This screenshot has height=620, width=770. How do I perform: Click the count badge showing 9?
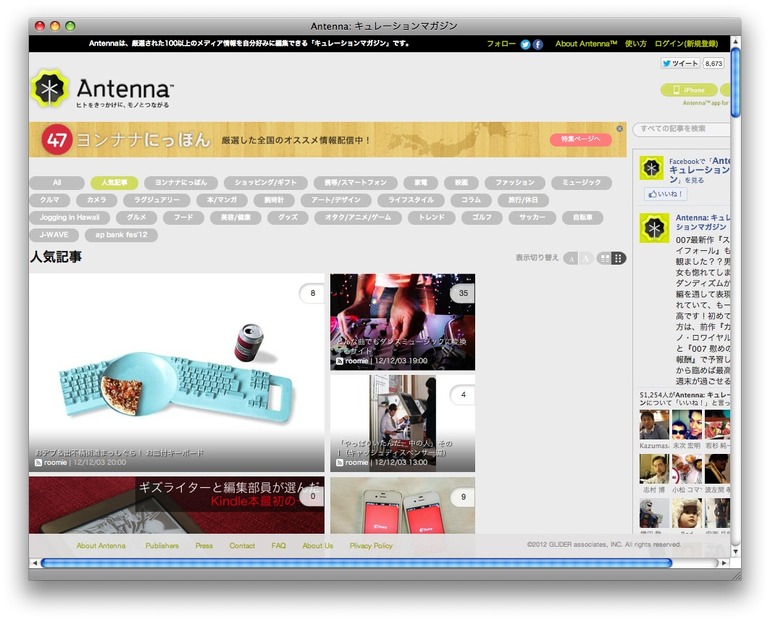[x=463, y=497]
